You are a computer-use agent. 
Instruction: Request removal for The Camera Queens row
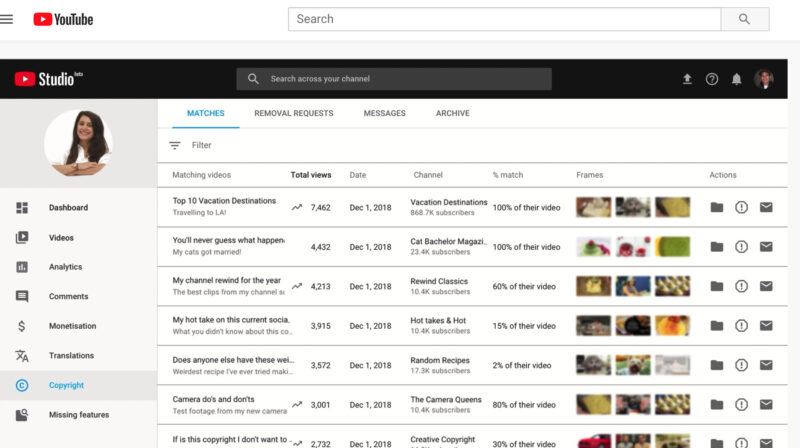pyautogui.click(x=741, y=405)
